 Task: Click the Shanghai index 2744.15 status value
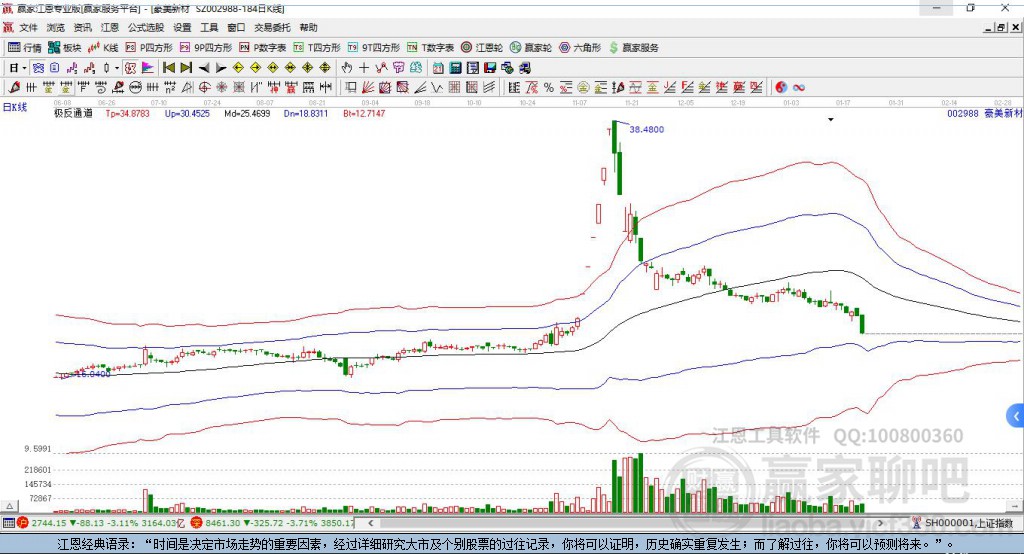48,523
